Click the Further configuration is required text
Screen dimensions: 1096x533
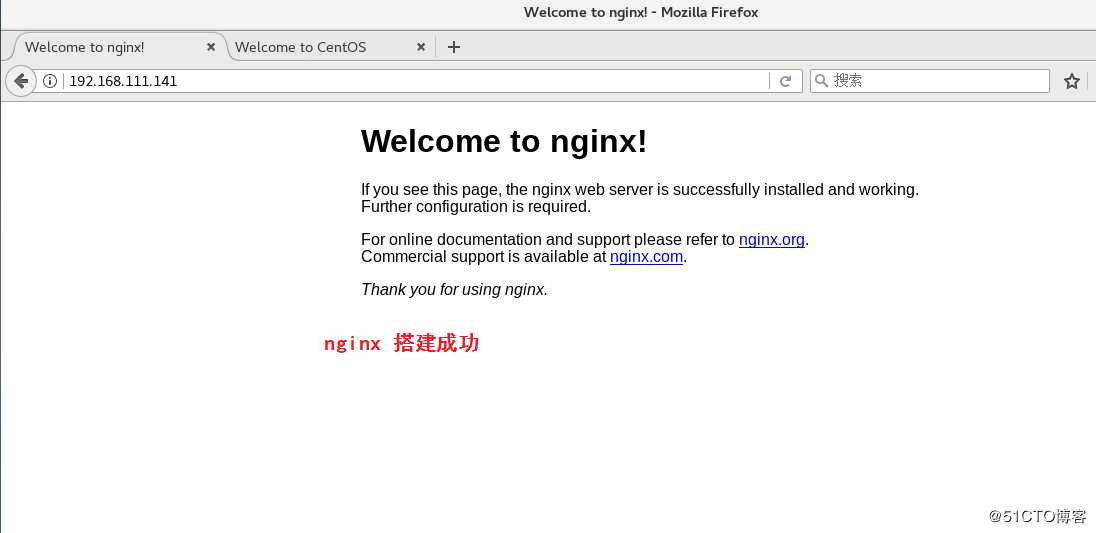click(476, 207)
